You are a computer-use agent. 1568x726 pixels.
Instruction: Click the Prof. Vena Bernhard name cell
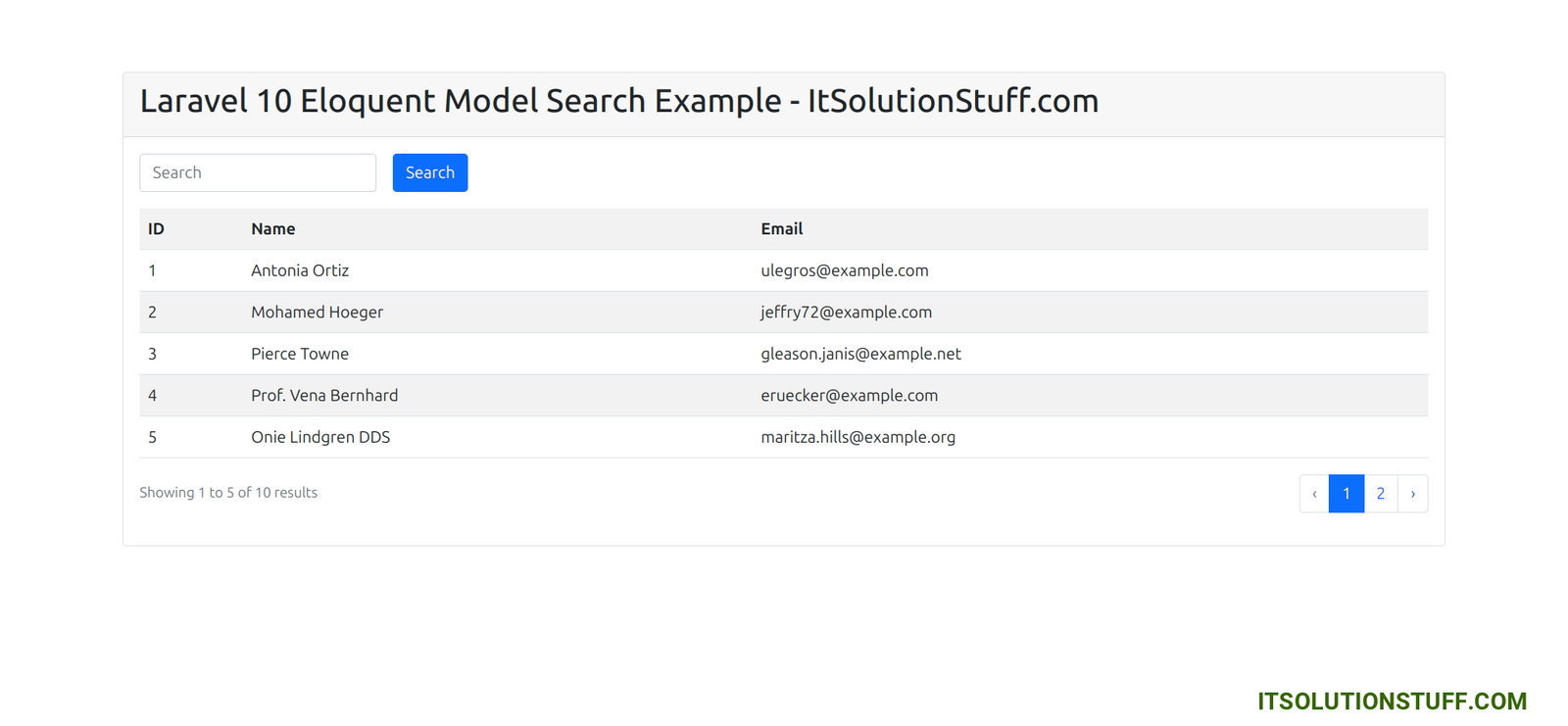tap(324, 396)
